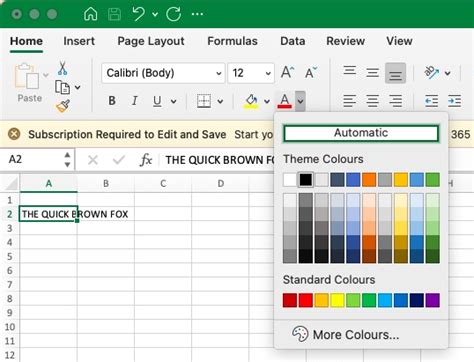Open the View tab

tap(399, 41)
